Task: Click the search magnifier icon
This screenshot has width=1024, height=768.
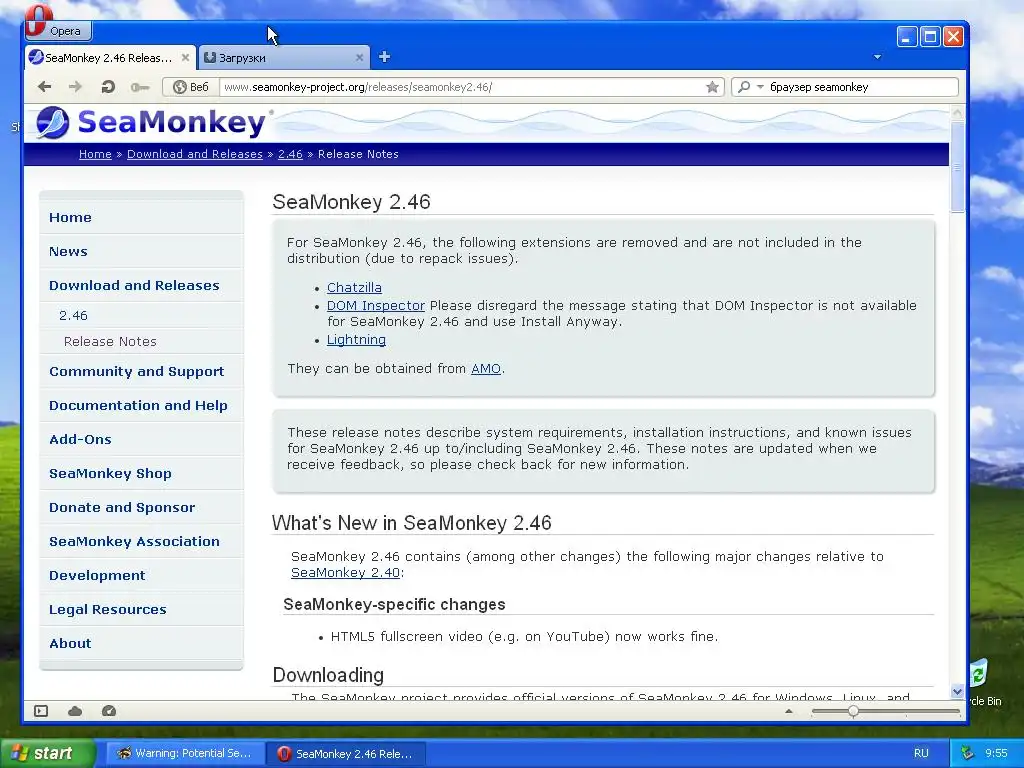Action: [x=744, y=87]
